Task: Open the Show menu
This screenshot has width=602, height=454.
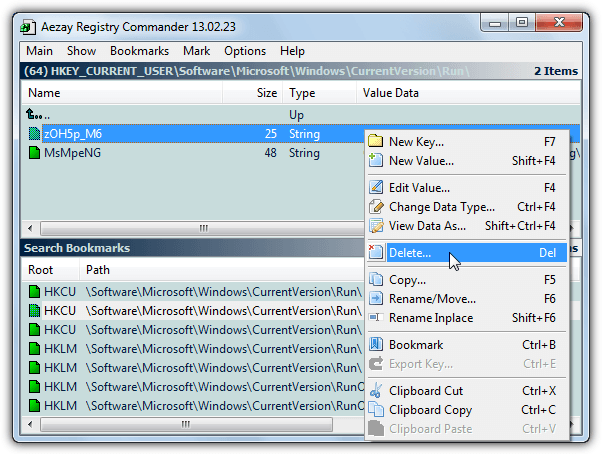Action: tap(81, 51)
